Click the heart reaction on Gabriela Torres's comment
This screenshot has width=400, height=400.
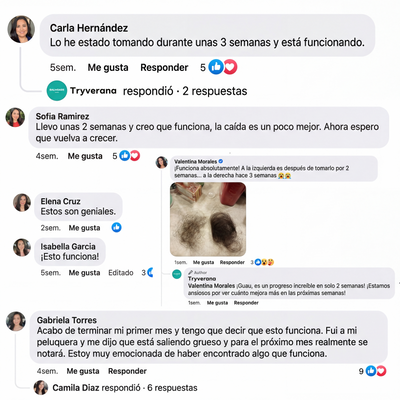tap(381, 371)
